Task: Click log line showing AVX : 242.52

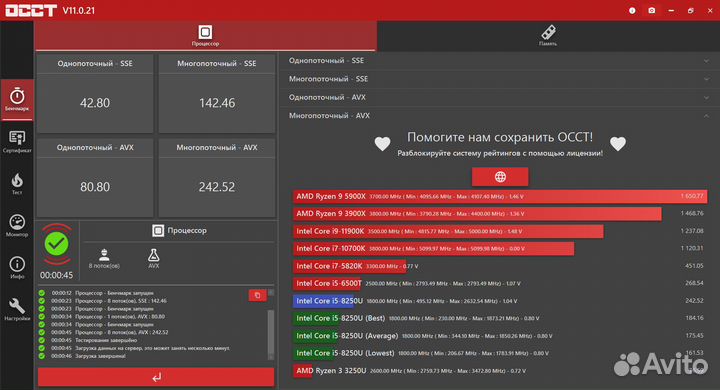Action: click(109, 332)
